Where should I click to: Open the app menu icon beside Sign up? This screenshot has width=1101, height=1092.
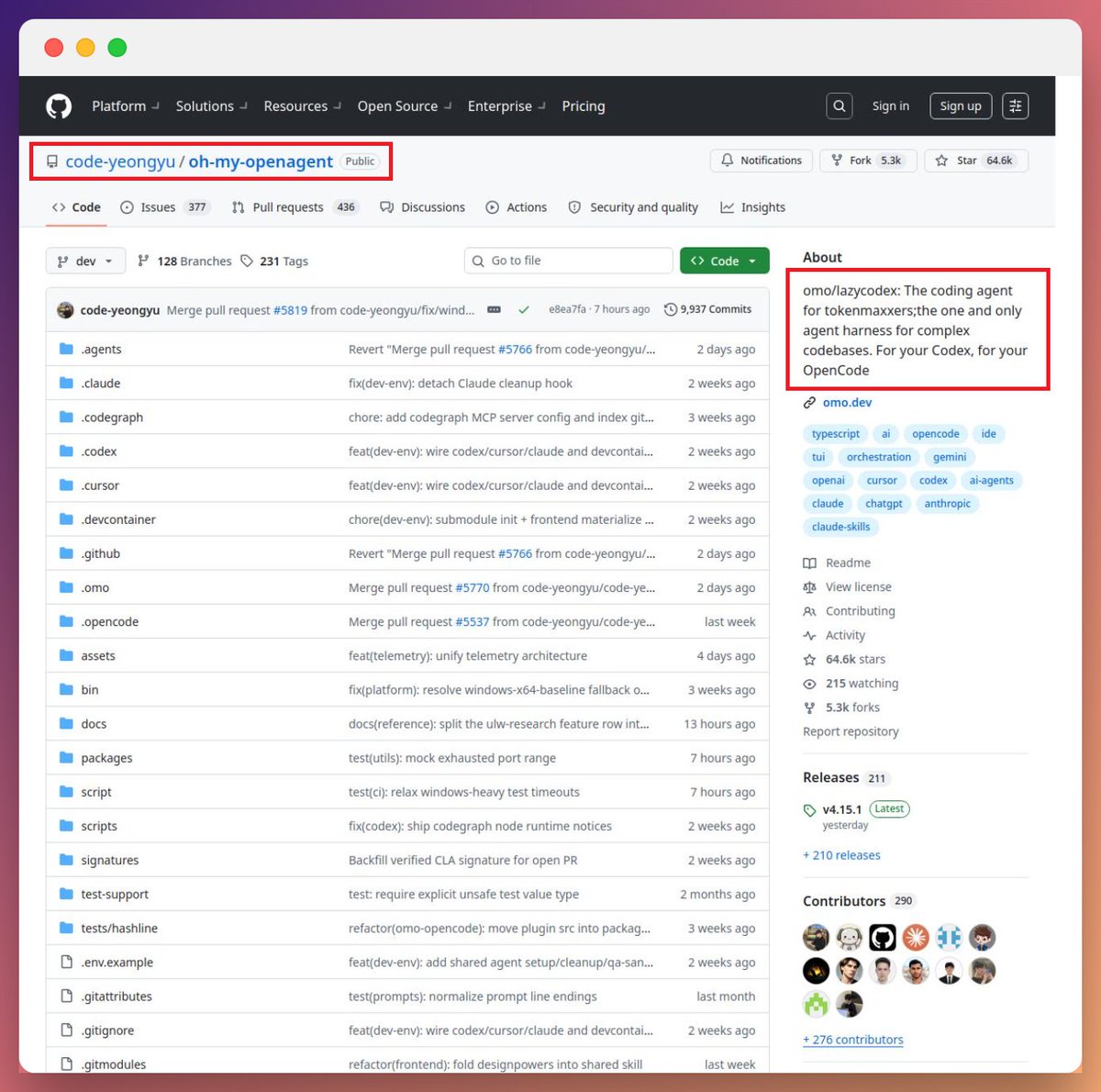coord(1015,106)
